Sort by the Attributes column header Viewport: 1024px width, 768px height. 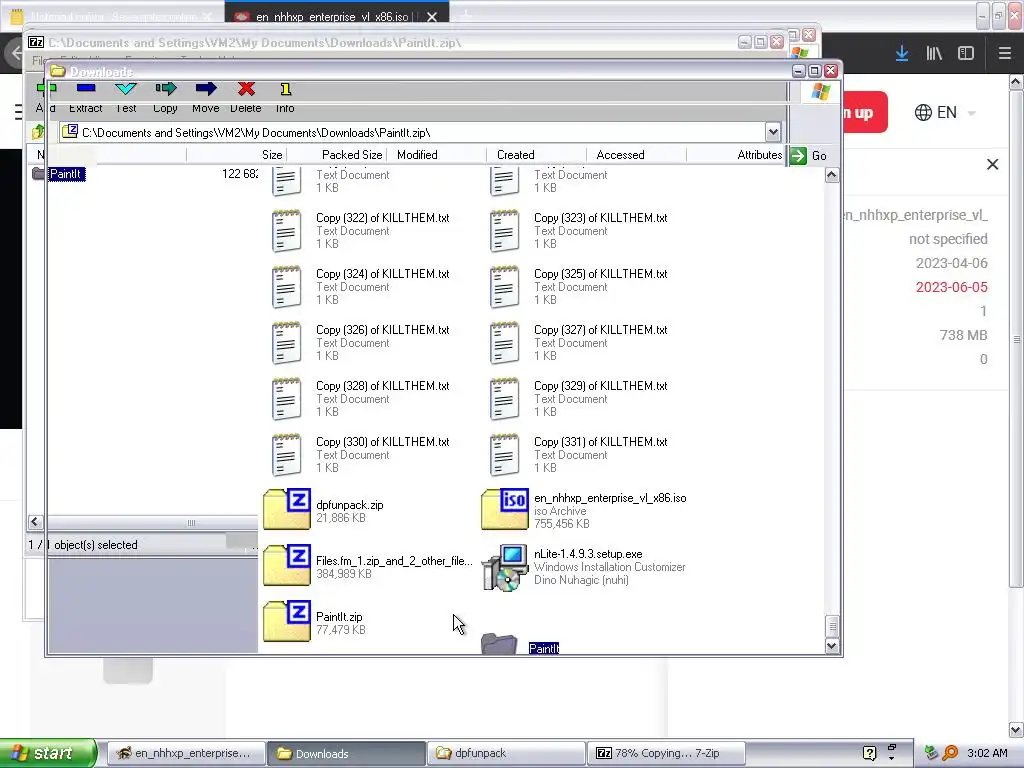point(760,155)
